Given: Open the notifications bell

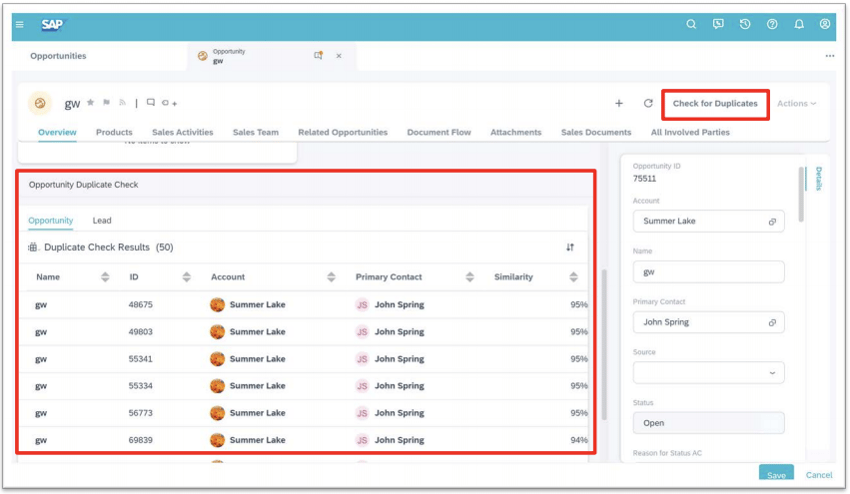Looking at the screenshot, I should pyautogui.click(x=799, y=24).
